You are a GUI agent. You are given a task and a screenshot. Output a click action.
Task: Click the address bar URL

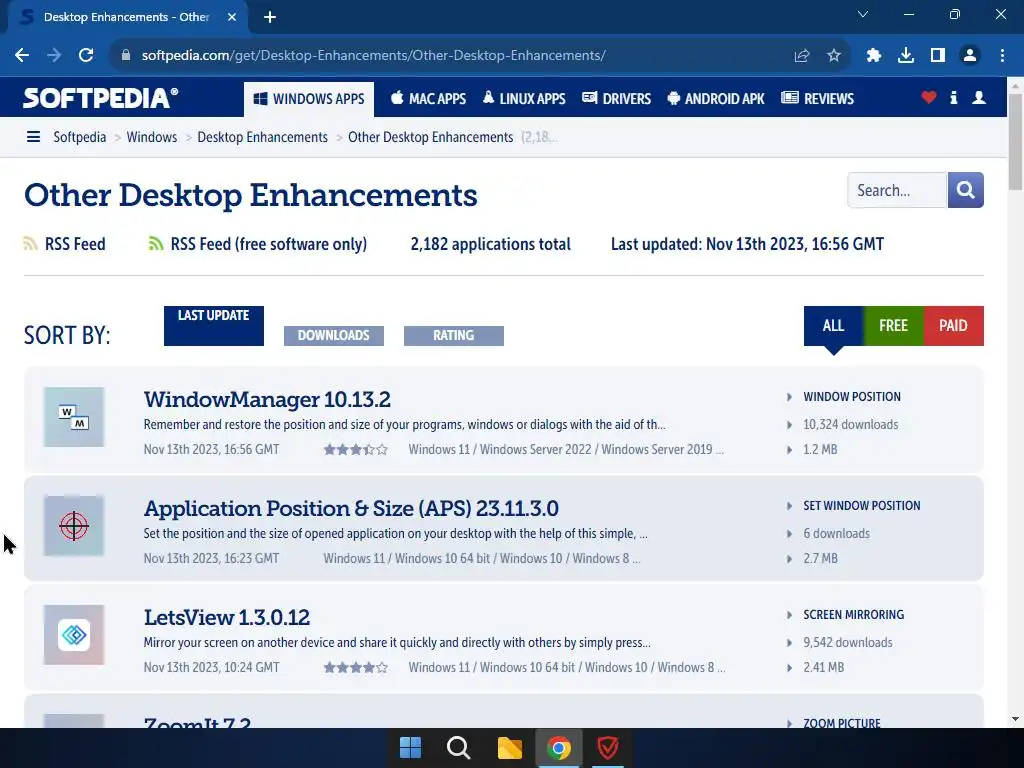point(374,56)
